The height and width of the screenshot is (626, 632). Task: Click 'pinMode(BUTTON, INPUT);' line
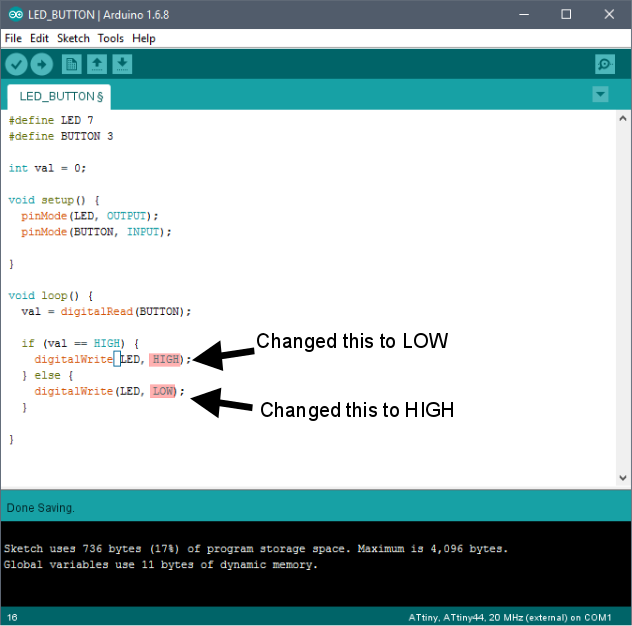pyautogui.click(x=96, y=232)
